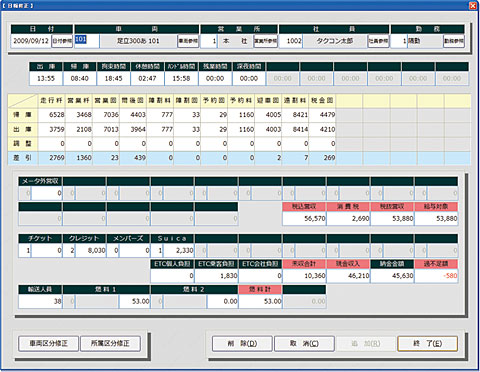480x372 pixels.
Task: Select the 帰庫 row cell 8421
Action: point(295,115)
